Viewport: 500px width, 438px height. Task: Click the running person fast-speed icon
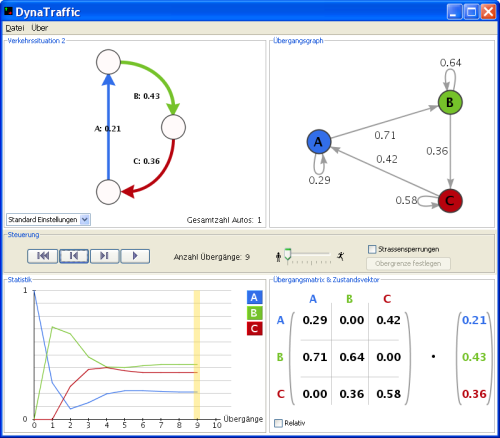pos(340,256)
